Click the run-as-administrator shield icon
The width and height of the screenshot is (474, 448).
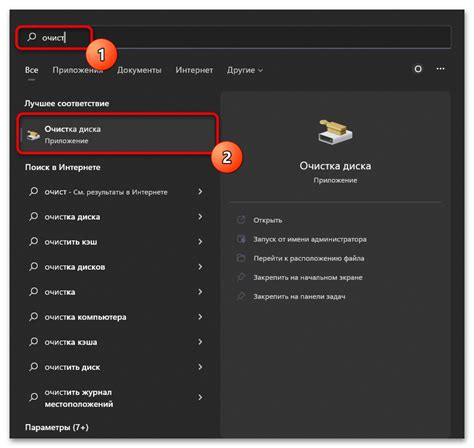[x=241, y=239]
